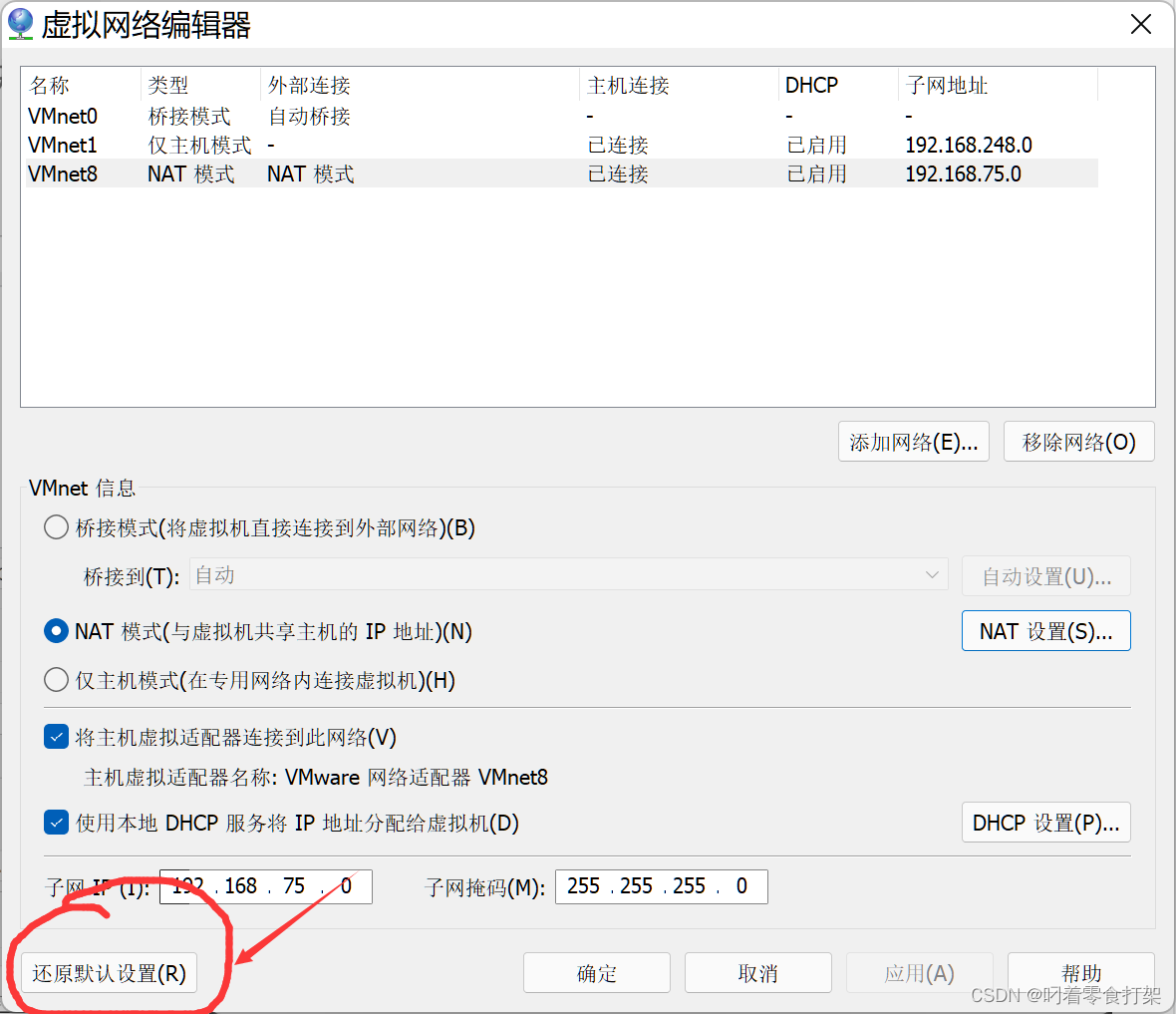Toggle 使用本地 DHCP 服务 checkbox

point(56,823)
